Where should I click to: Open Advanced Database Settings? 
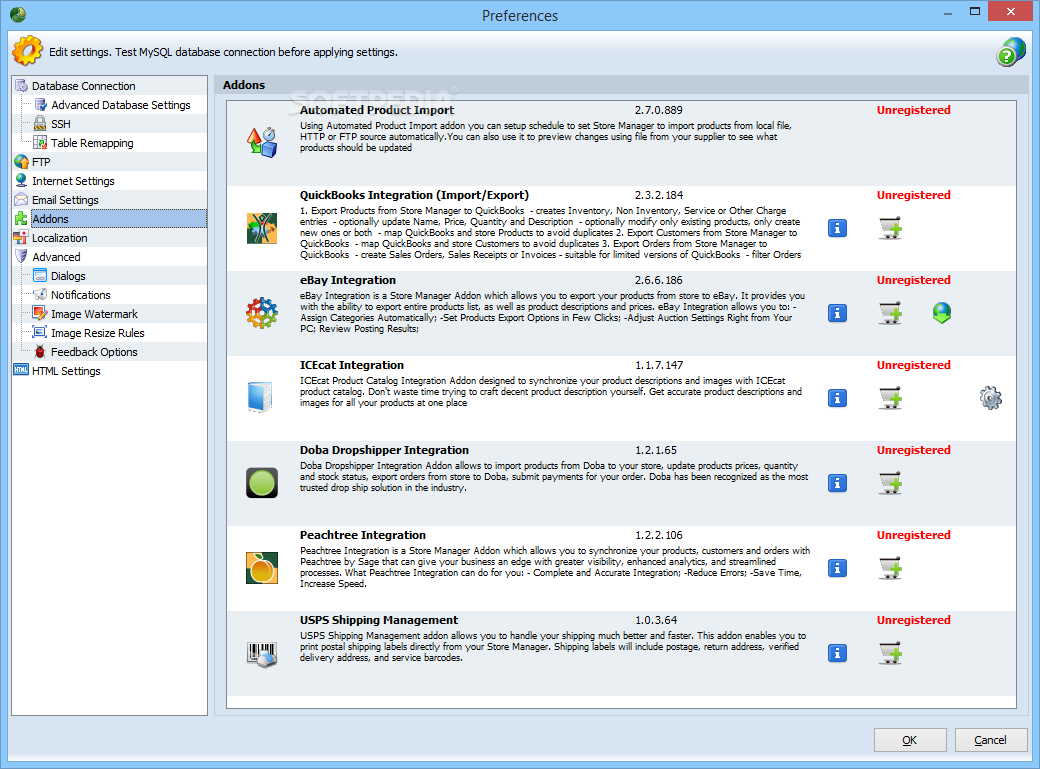(x=121, y=105)
